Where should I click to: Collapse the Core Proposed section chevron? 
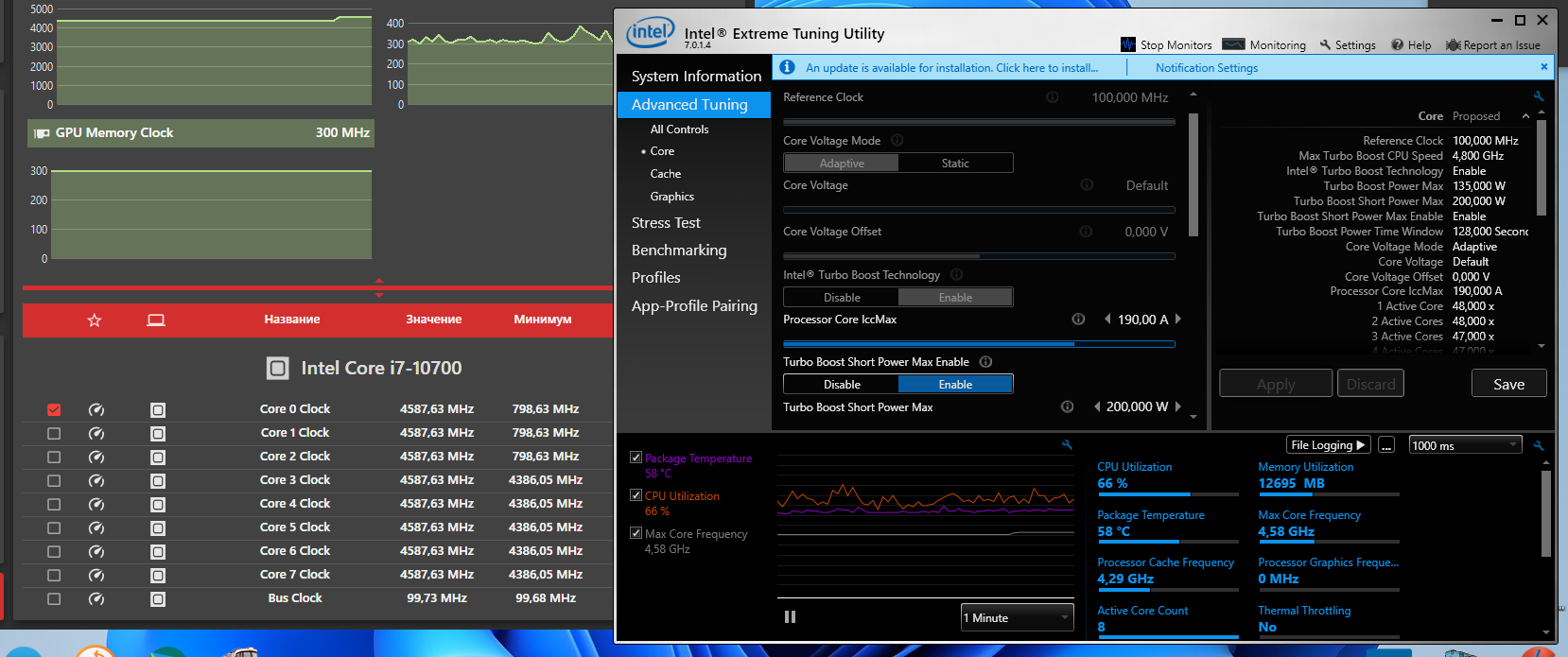(x=1525, y=116)
